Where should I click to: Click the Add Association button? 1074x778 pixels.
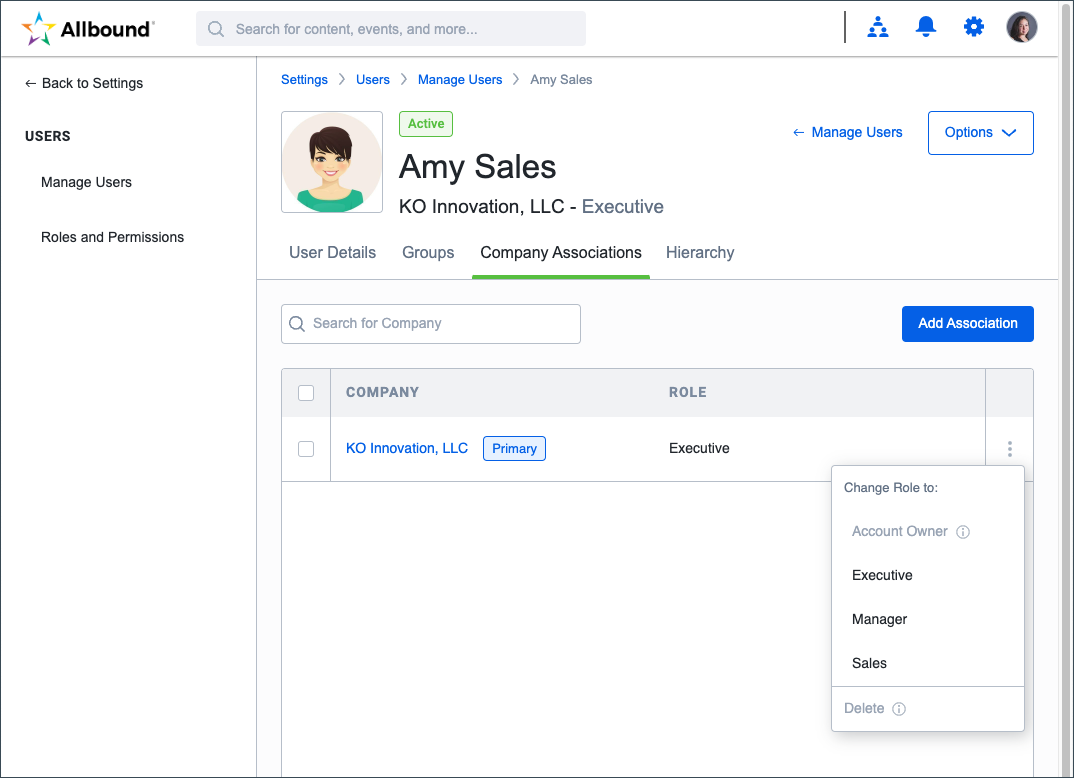coord(967,324)
